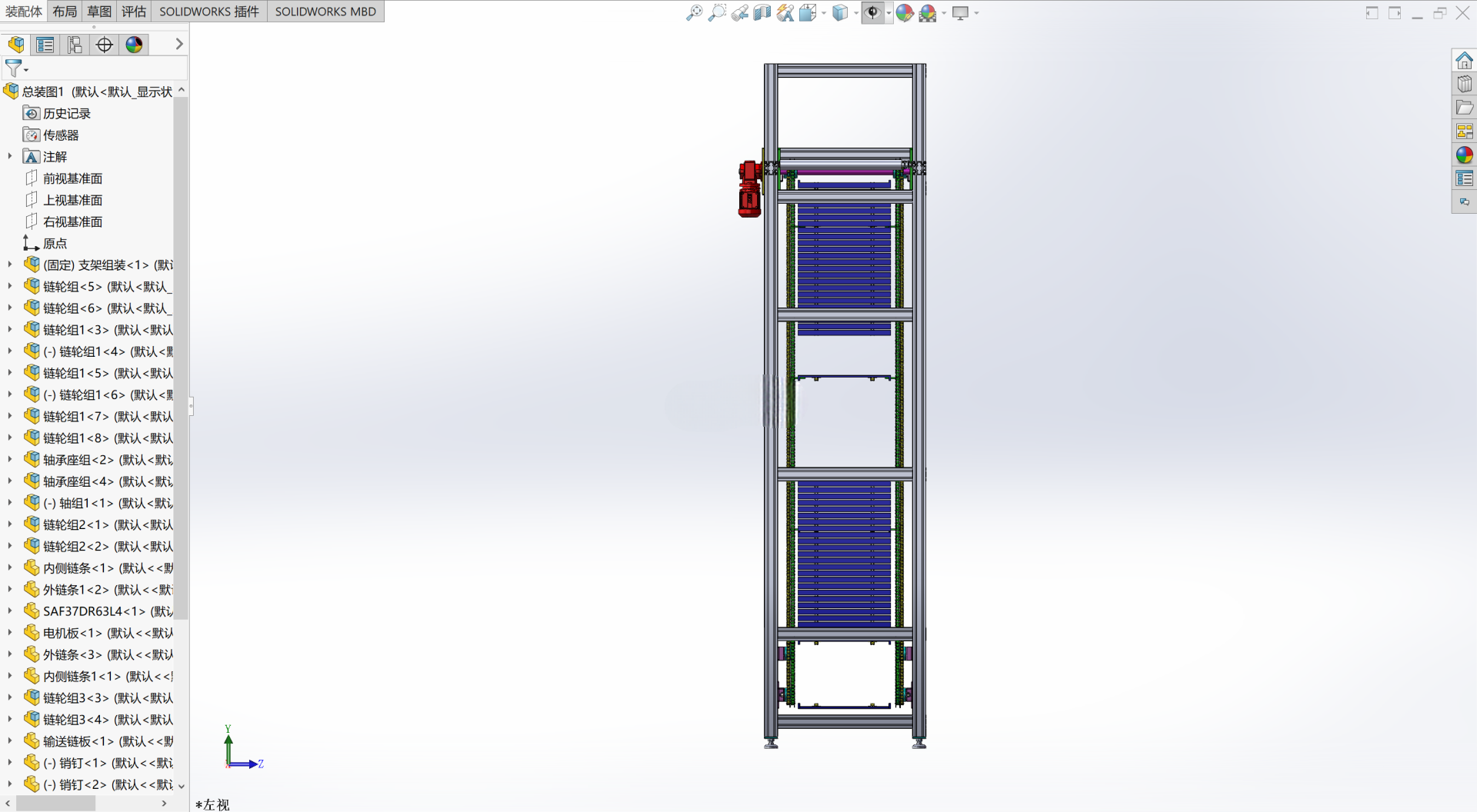
Task: Switch to the ConfigurationManager tab icon
Action: [x=75, y=45]
